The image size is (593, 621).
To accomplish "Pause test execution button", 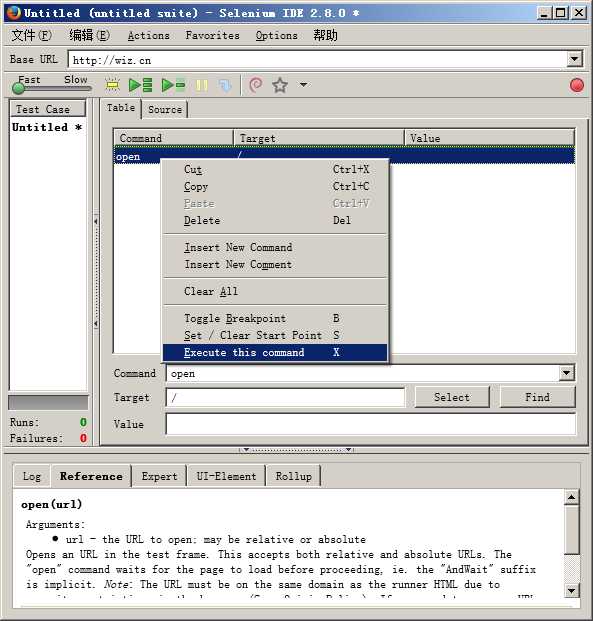I will pyautogui.click(x=202, y=85).
